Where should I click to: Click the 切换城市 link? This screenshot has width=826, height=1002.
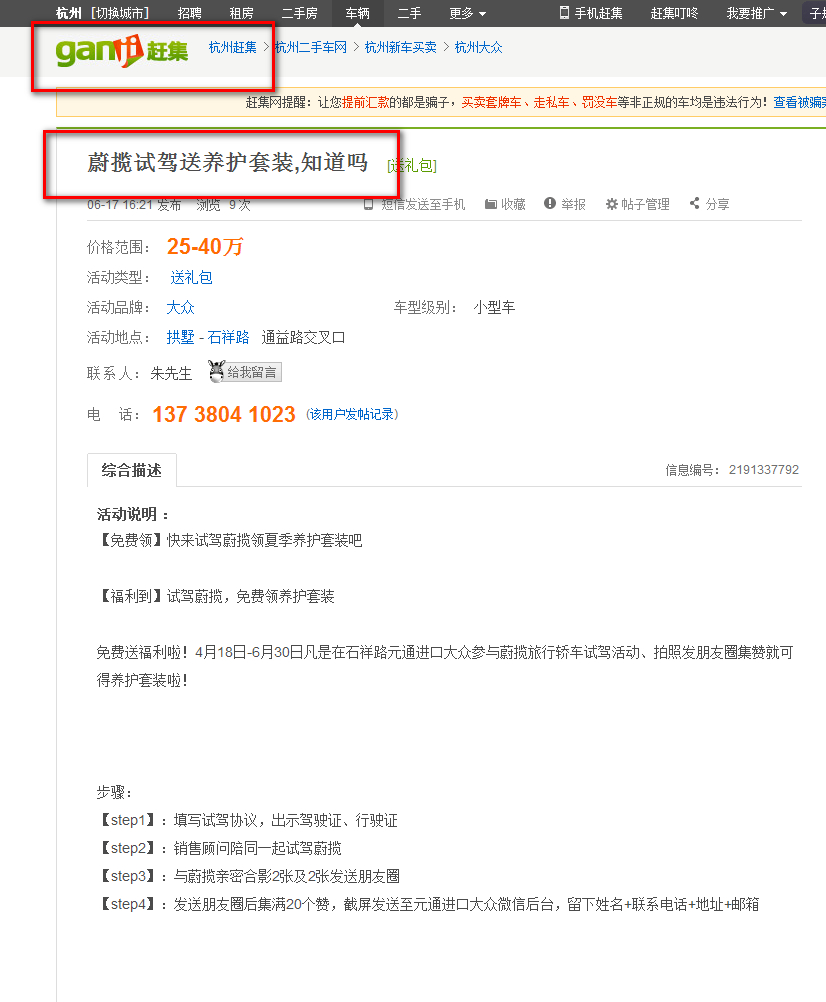pyautogui.click(x=119, y=13)
